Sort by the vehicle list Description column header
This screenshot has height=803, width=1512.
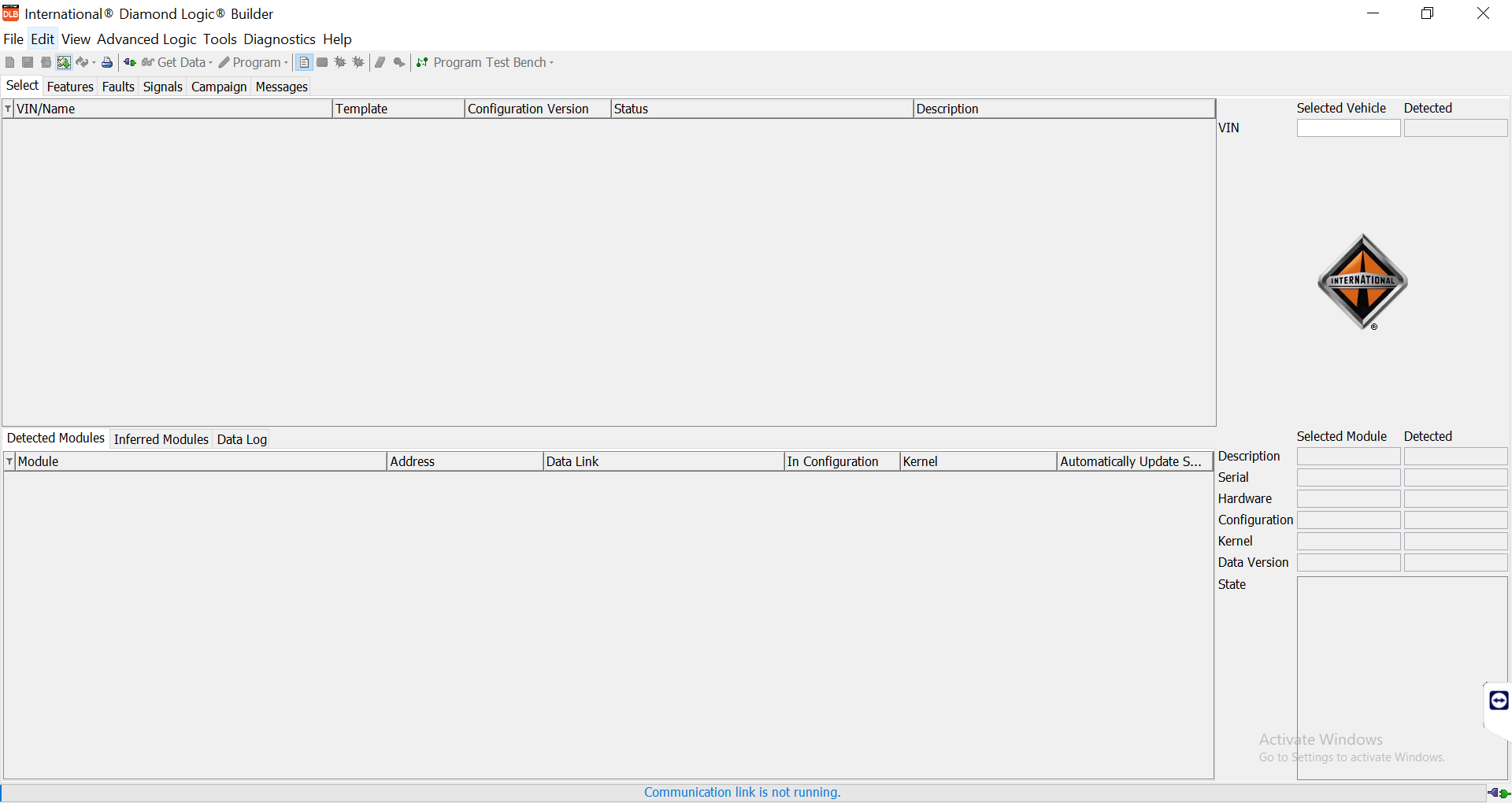click(1065, 109)
